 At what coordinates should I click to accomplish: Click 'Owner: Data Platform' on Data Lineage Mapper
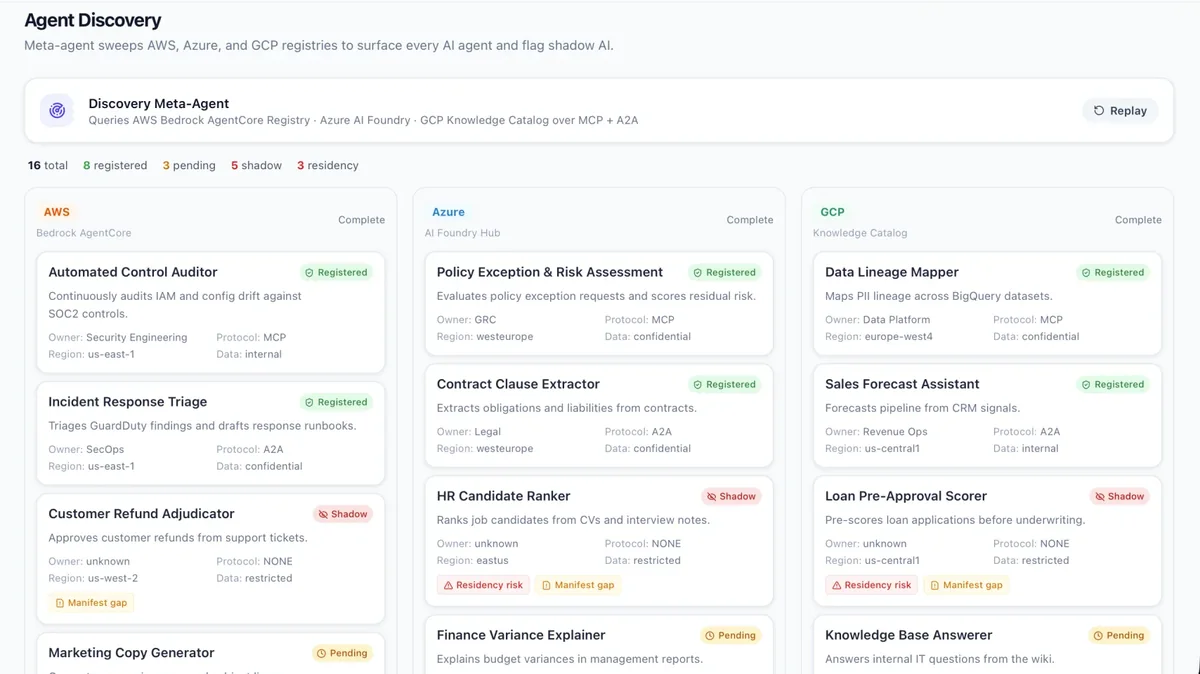878,320
